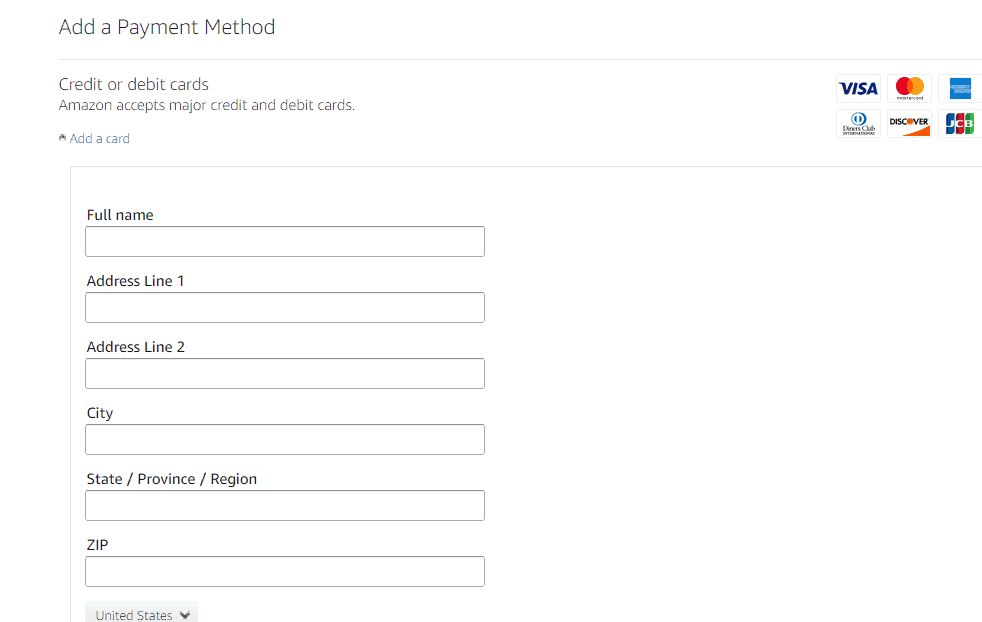This screenshot has width=982, height=622.
Task: Click inside the City text box
Action: pos(285,440)
